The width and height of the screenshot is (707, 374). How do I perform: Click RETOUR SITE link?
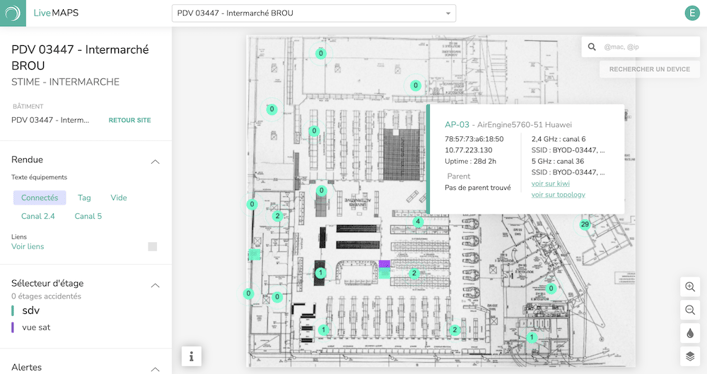pyautogui.click(x=129, y=120)
